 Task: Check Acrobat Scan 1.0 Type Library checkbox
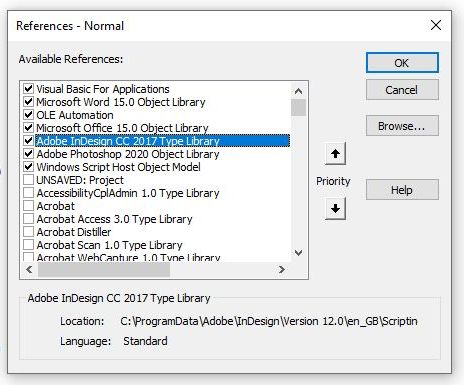pos(28,245)
